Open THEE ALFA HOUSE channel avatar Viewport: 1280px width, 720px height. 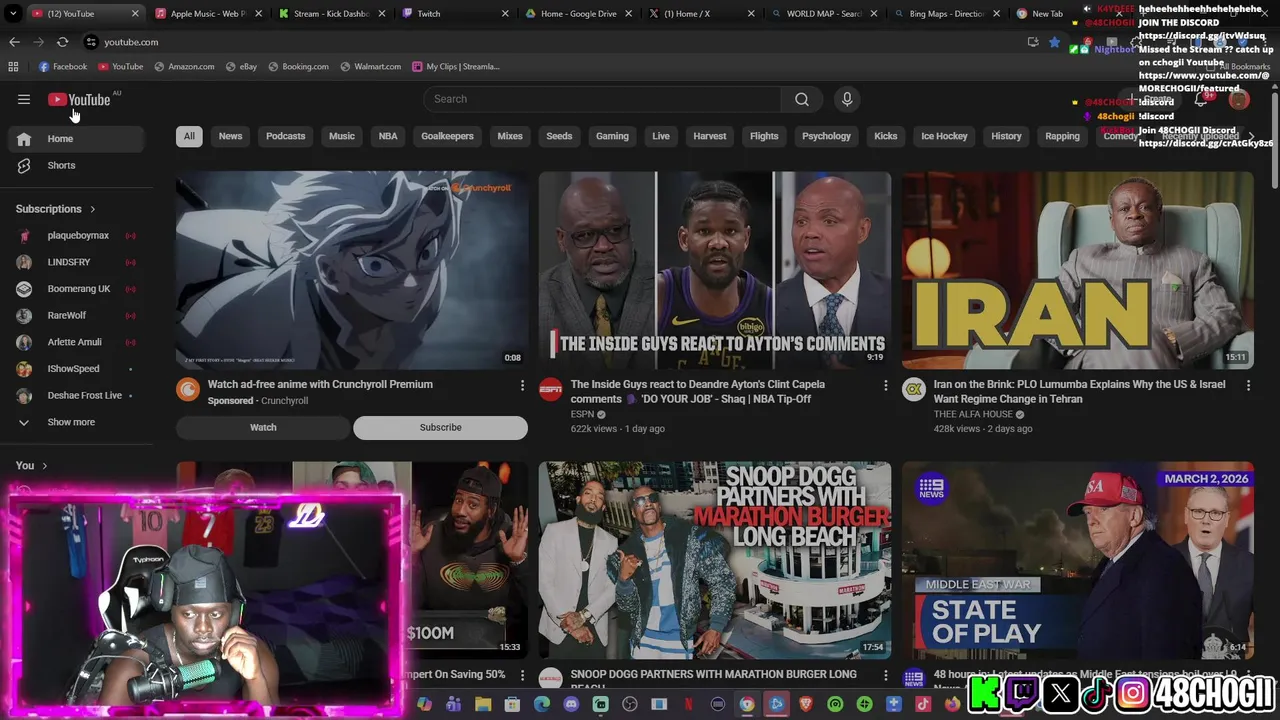pyautogui.click(x=914, y=390)
